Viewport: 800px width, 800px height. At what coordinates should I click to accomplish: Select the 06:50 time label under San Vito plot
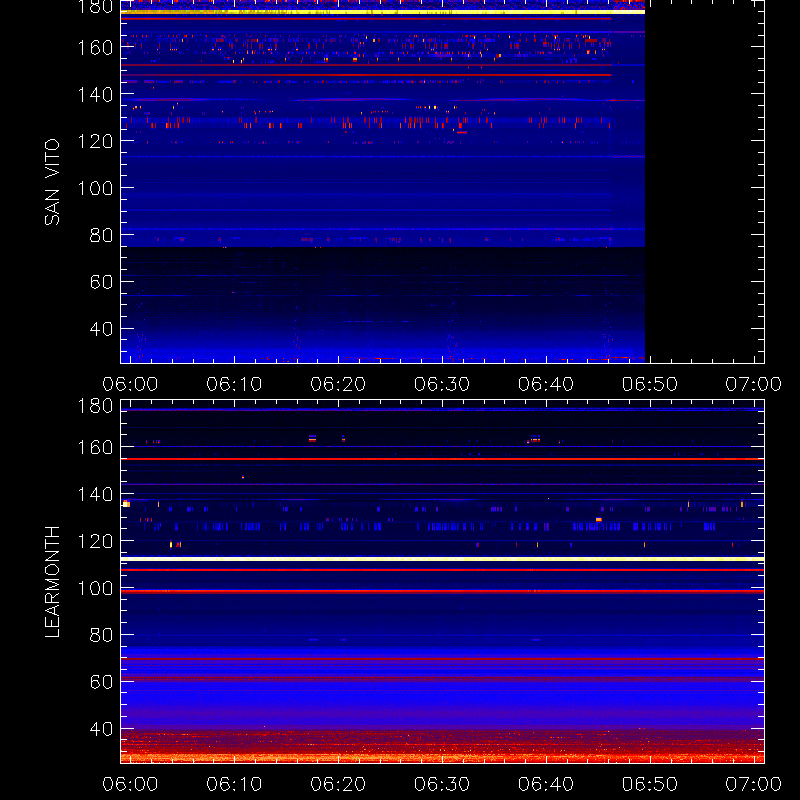[x=649, y=384]
